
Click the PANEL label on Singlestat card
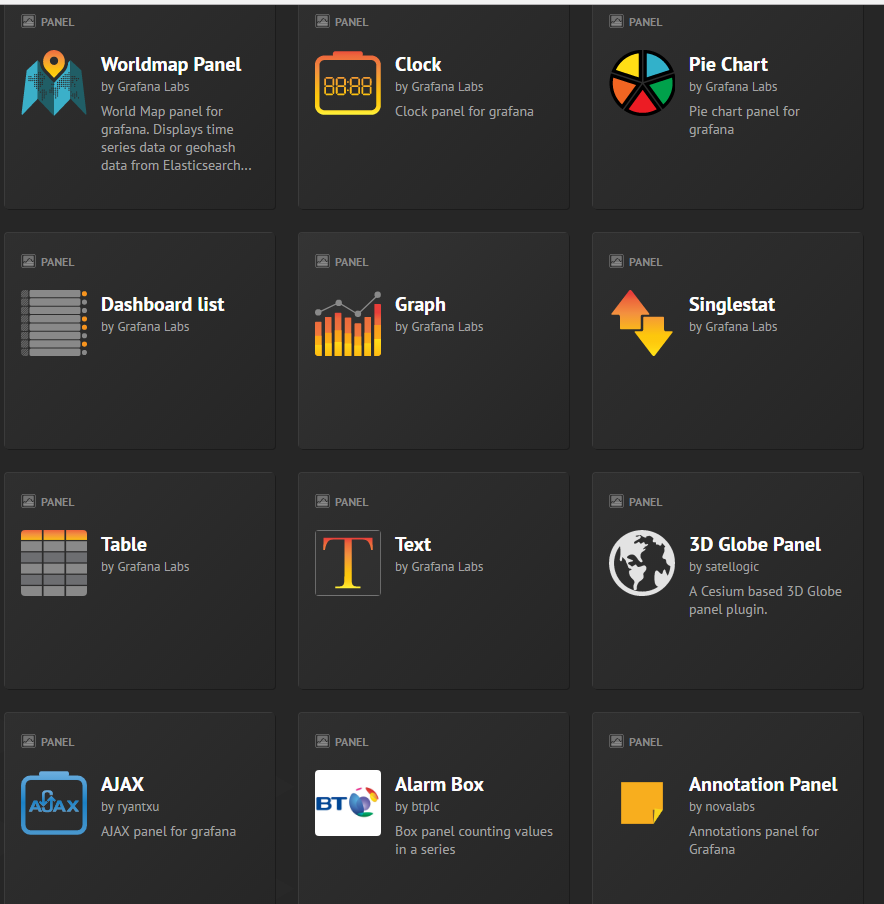[x=645, y=262]
